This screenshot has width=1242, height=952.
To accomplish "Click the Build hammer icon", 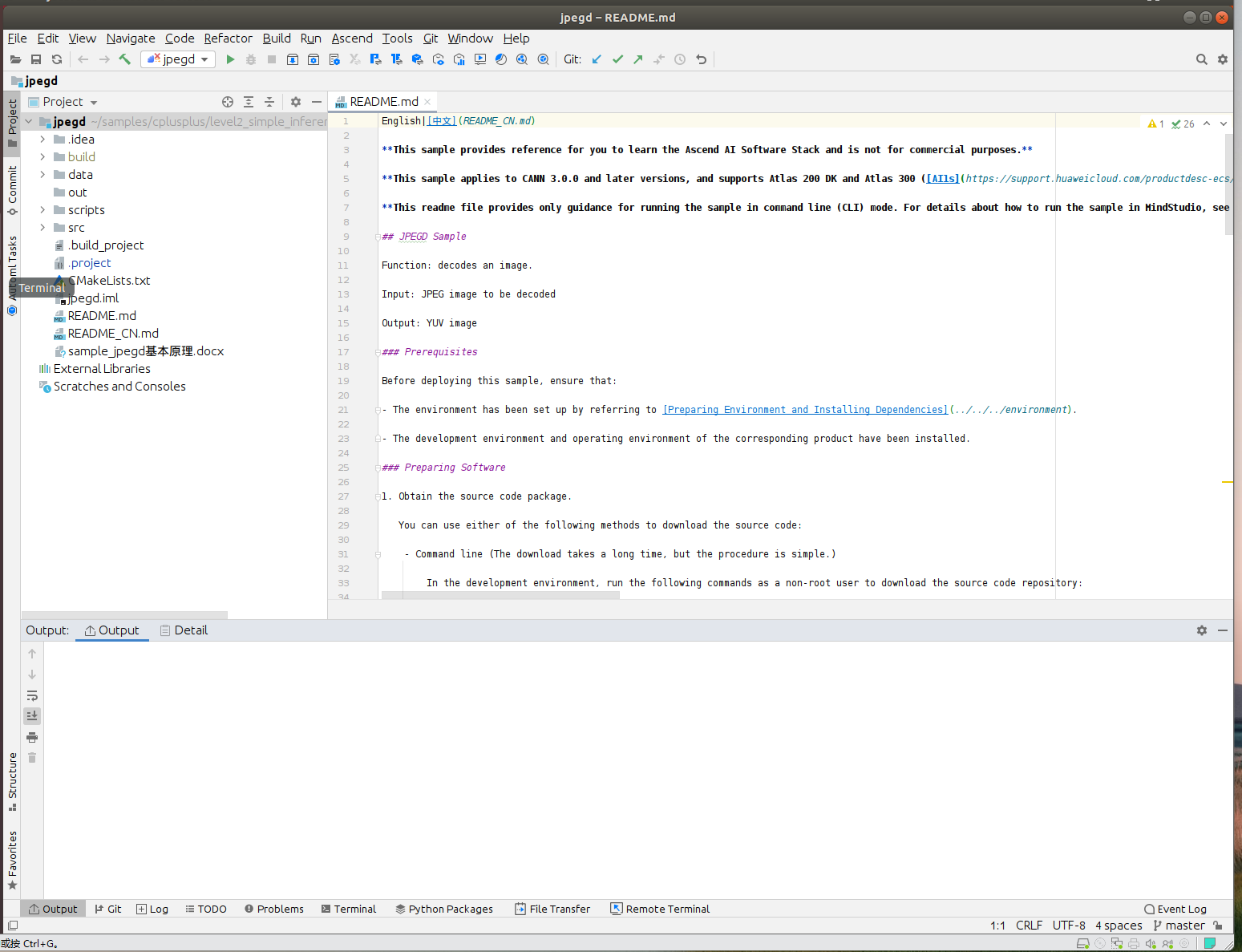I will [x=125, y=59].
